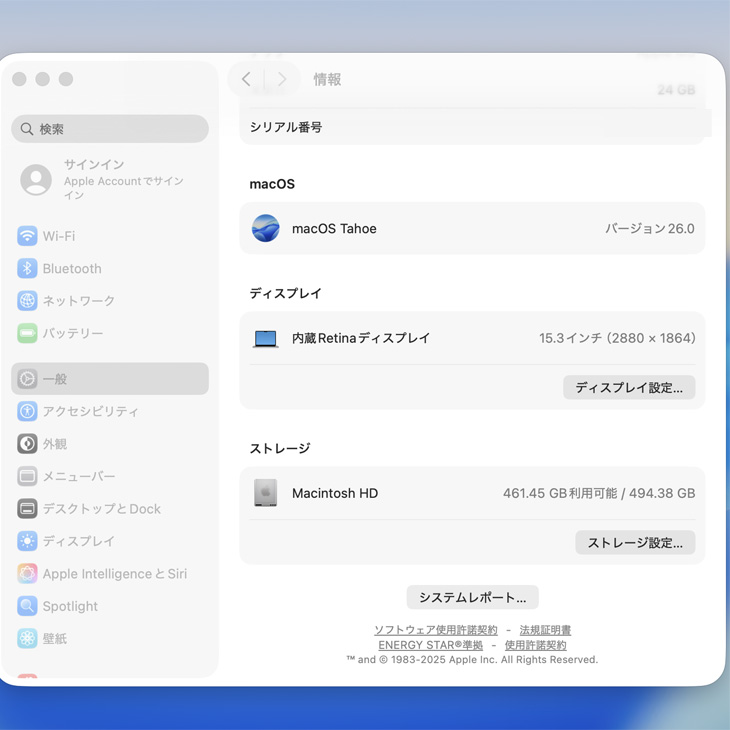Open ソフトウェア使用許諾契約 link
The height and width of the screenshot is (730, 730).
435,630
